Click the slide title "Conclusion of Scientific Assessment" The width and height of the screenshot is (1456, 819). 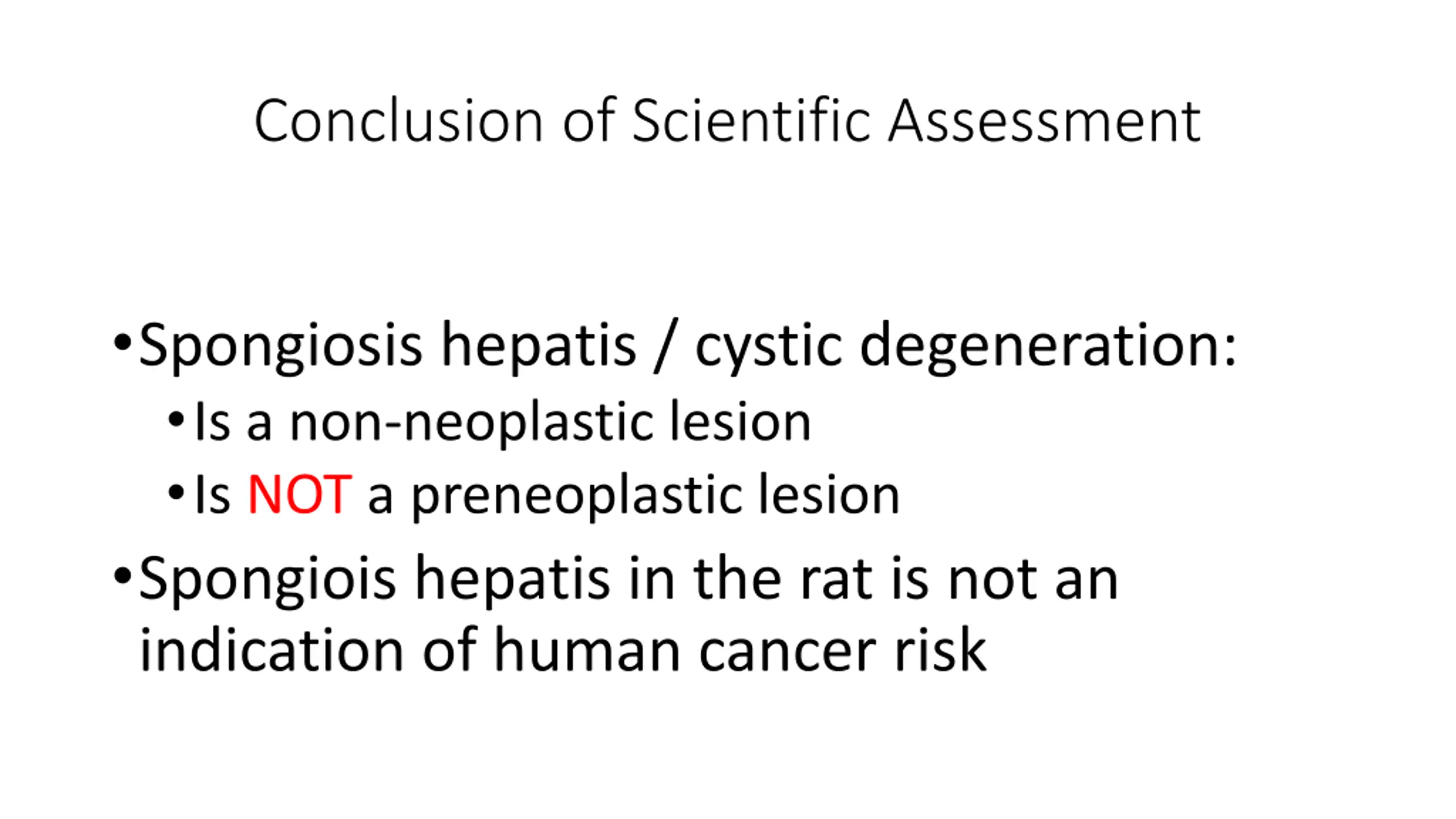pyautogui.click(x=727, y=121)
